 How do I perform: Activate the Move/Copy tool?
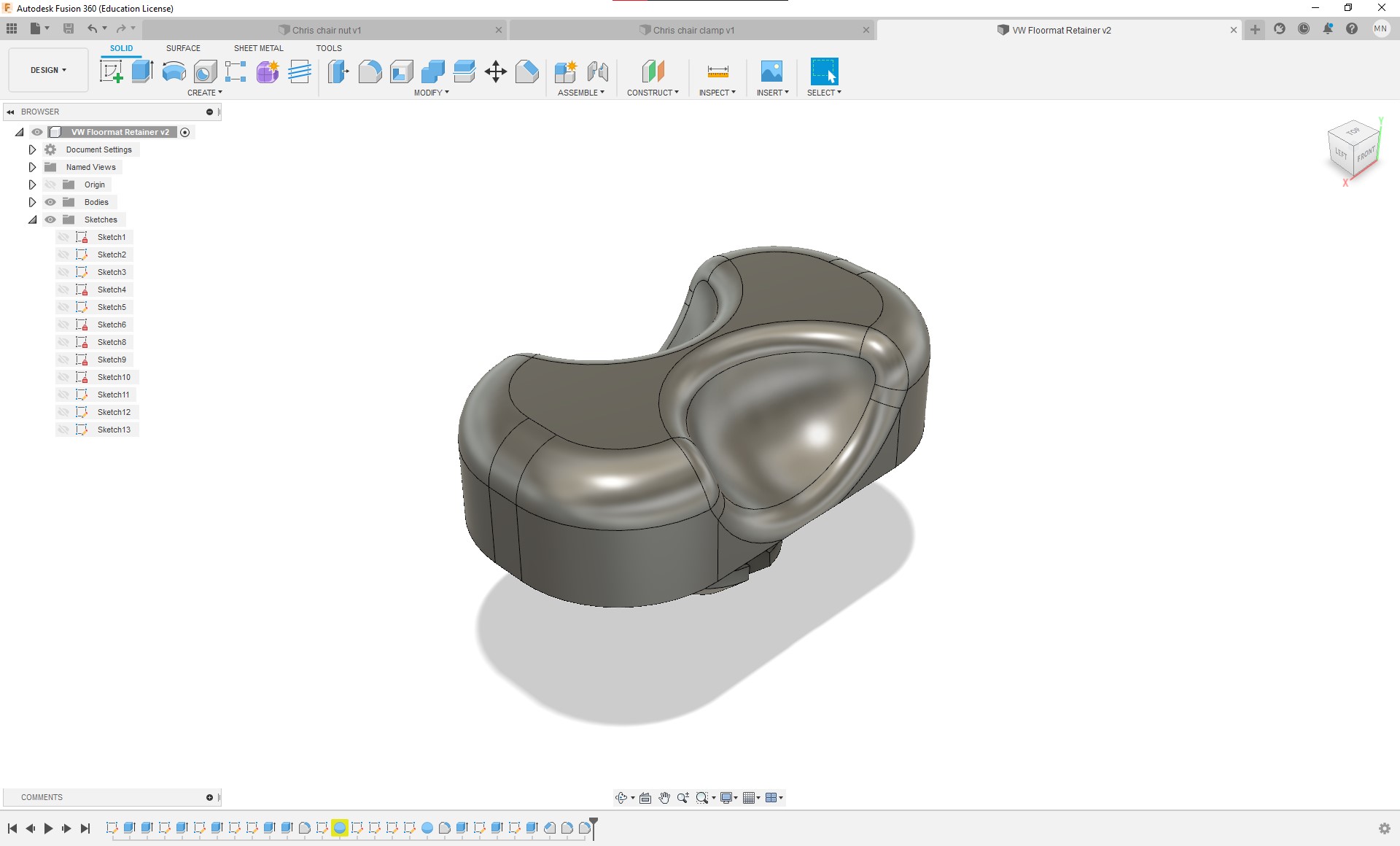pos(497,71)
